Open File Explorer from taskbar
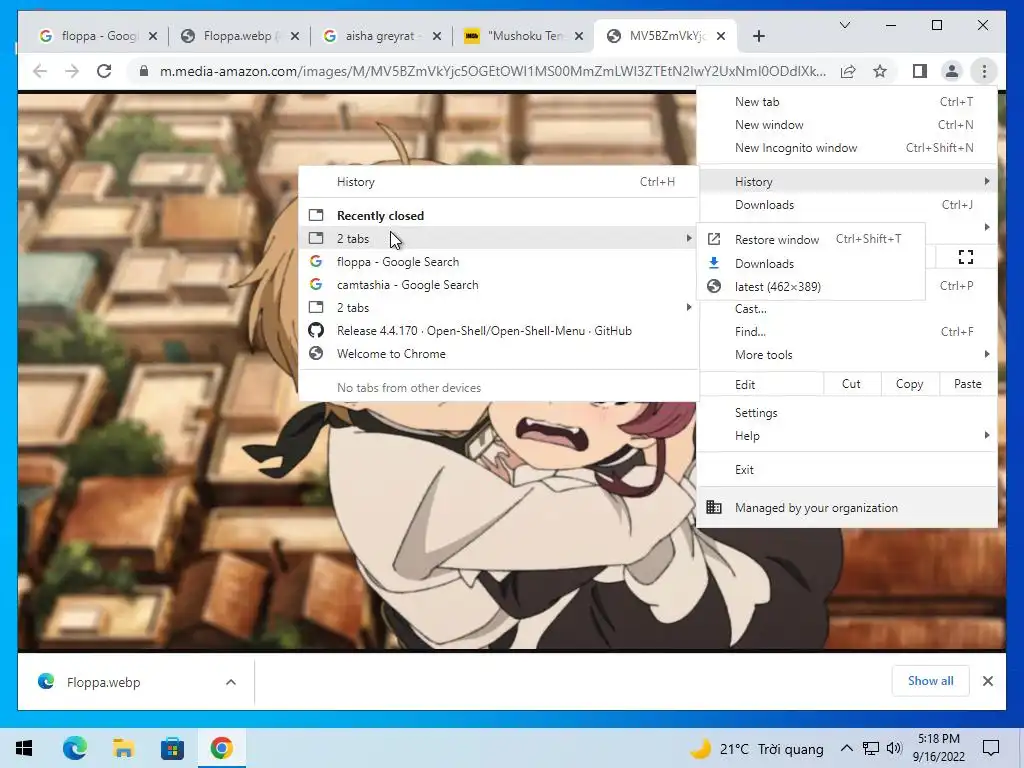The image size is (1024, 768). (x=123, y=748)
